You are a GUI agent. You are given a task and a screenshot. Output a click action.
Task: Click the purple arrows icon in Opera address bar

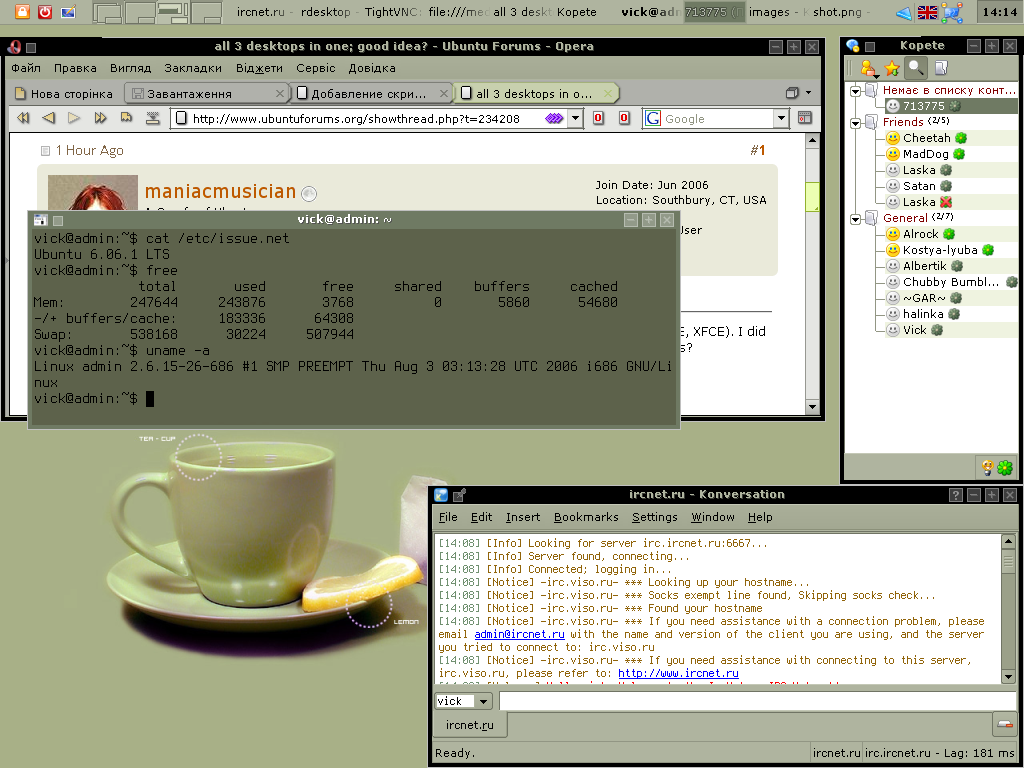pyautogui.click(x=554, y=118)
